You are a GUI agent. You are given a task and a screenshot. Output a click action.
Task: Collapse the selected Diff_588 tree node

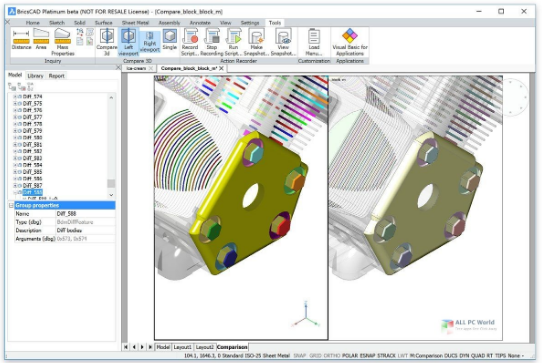tap(15, 192)
